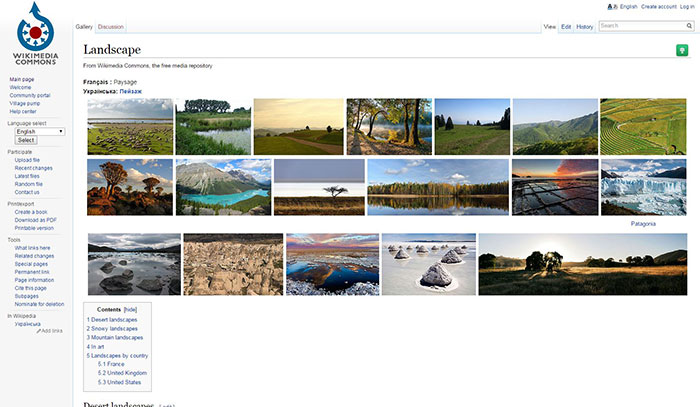Select the Edit tab
The image size is (700, 407).
566,27
